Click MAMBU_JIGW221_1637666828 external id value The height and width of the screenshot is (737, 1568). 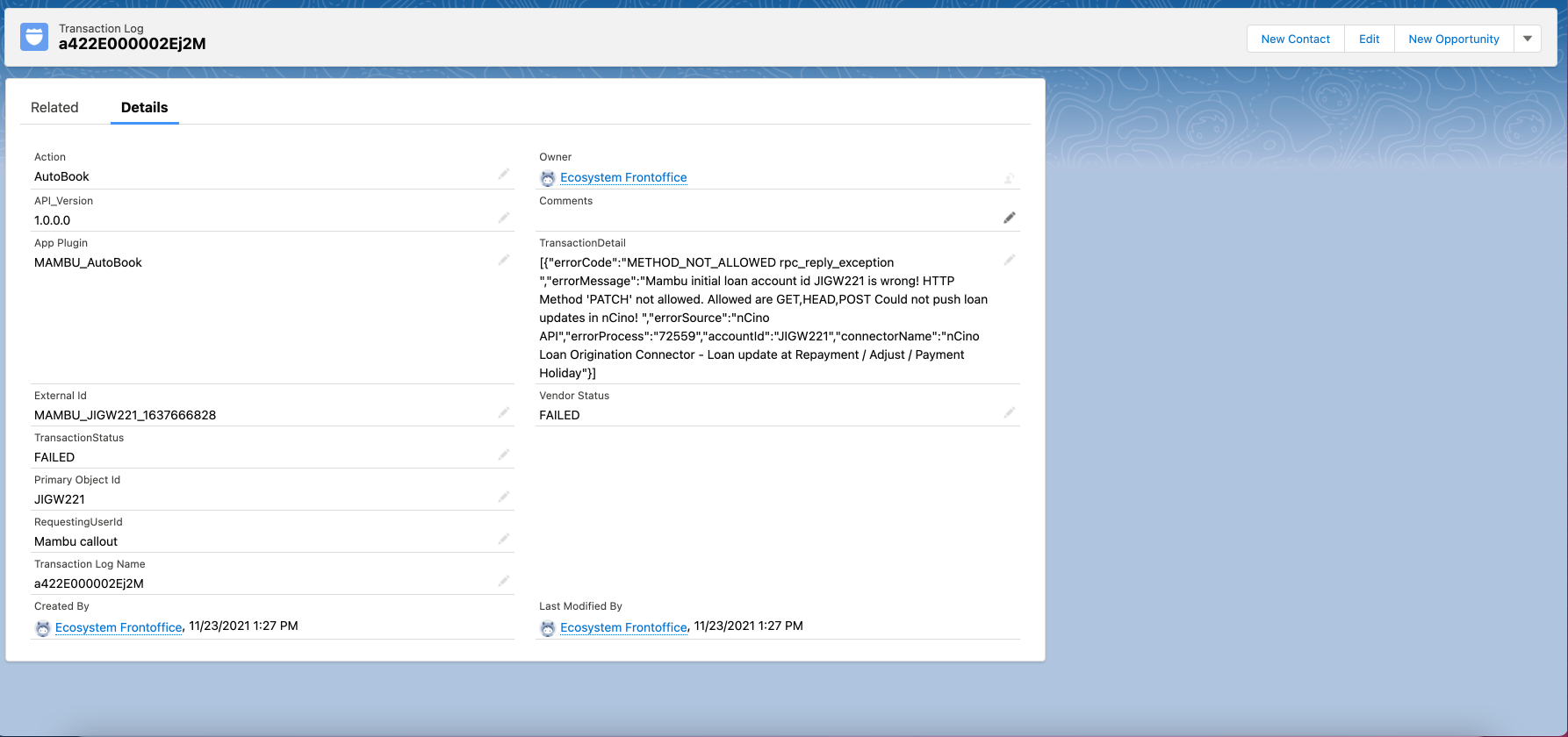point(125,415)
